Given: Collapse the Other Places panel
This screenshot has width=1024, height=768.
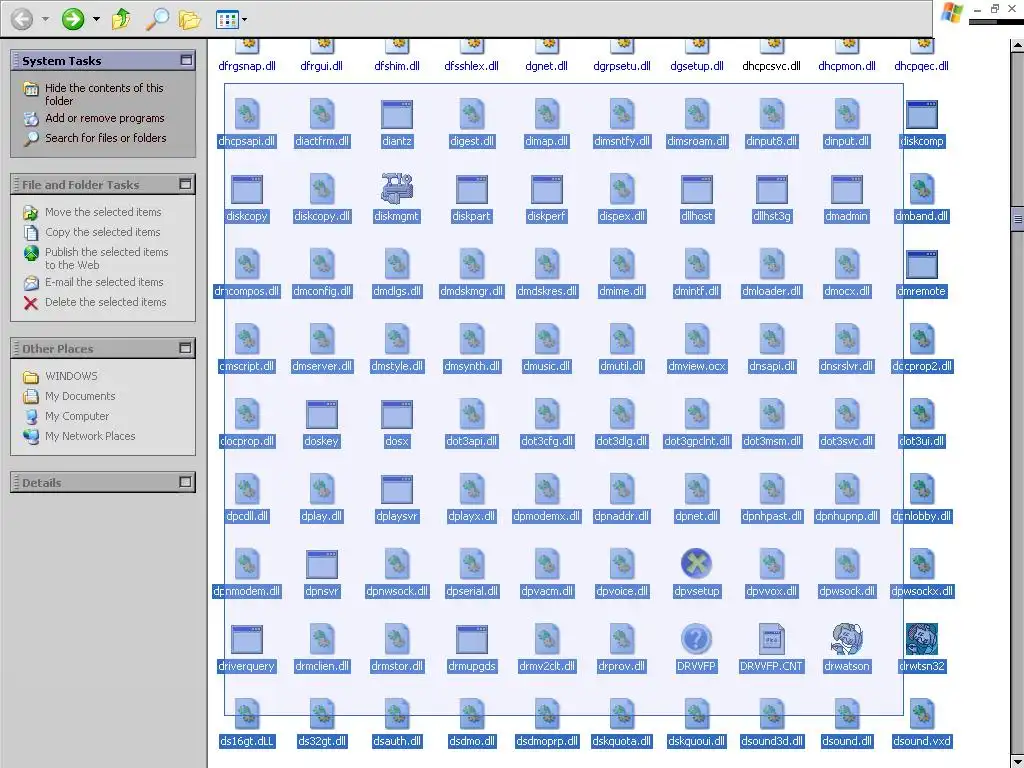Looking at the screenshot, I should tap(185, 348).
